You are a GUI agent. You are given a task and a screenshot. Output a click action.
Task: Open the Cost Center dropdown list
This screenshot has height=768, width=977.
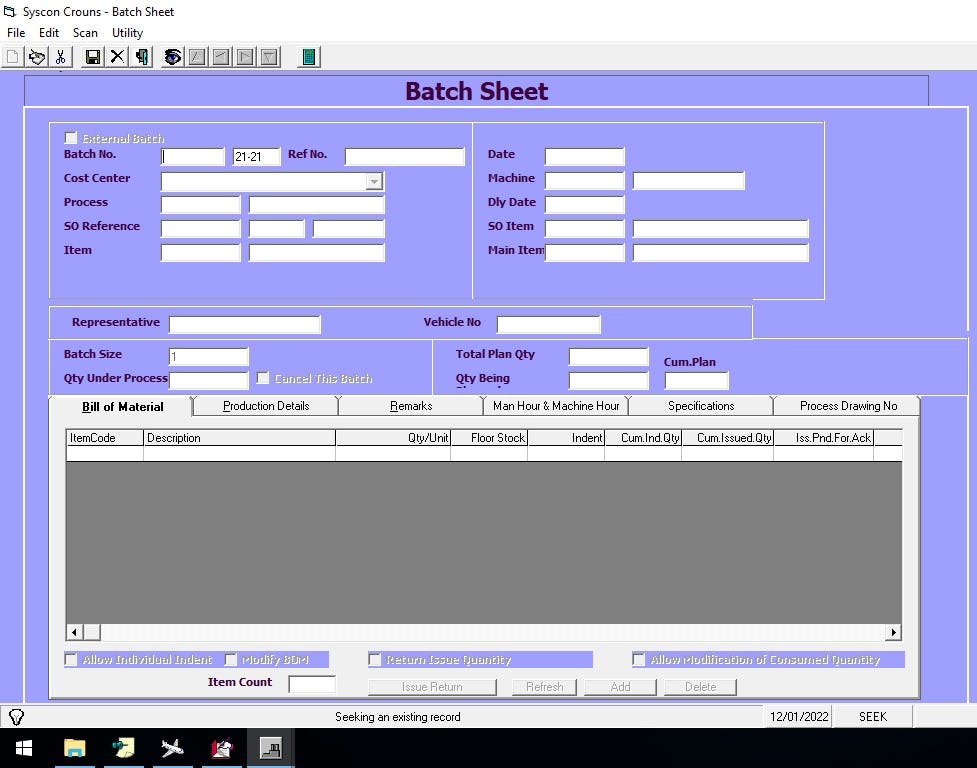click(x=374, y=180)
